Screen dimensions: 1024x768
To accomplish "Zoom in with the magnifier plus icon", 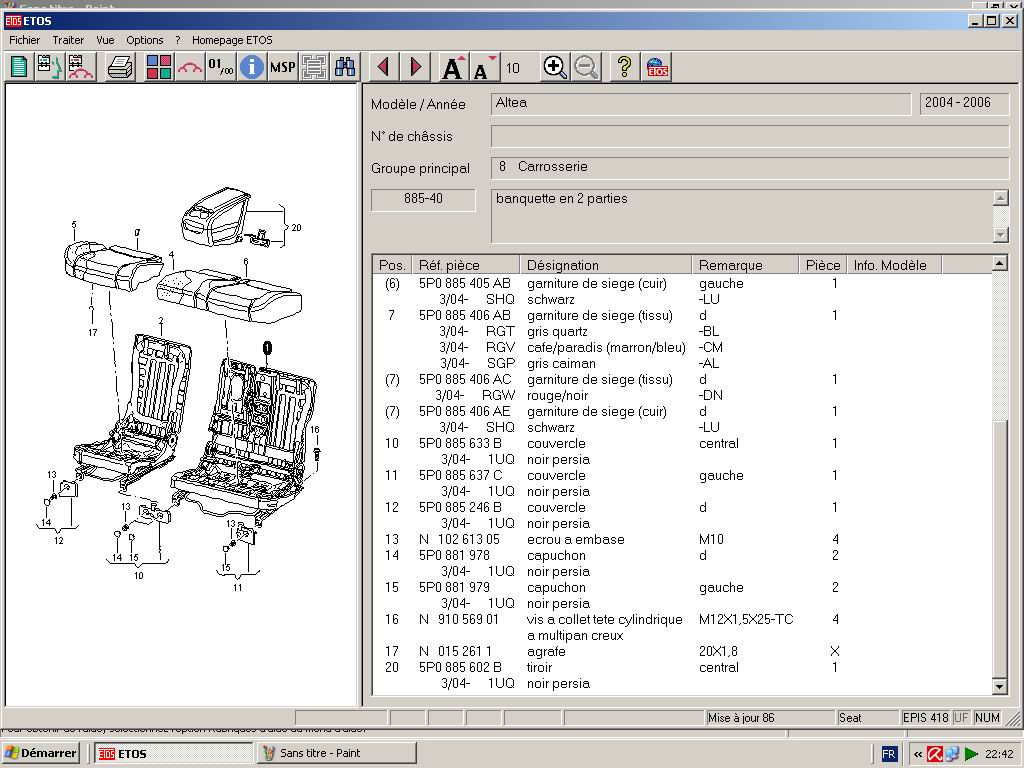I will tap(554, 67).
